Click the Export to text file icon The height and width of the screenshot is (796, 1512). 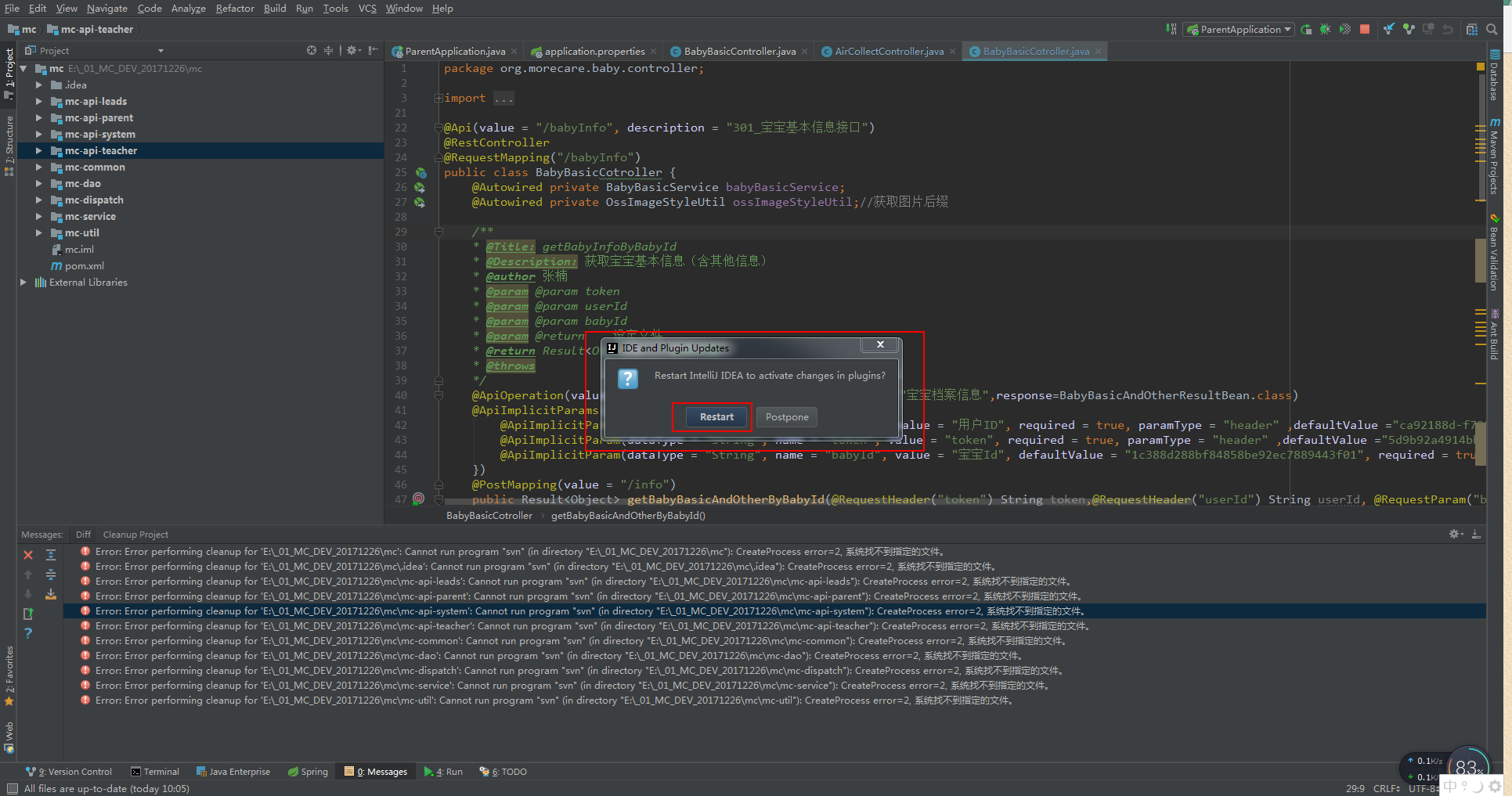[x=28, y=614]
